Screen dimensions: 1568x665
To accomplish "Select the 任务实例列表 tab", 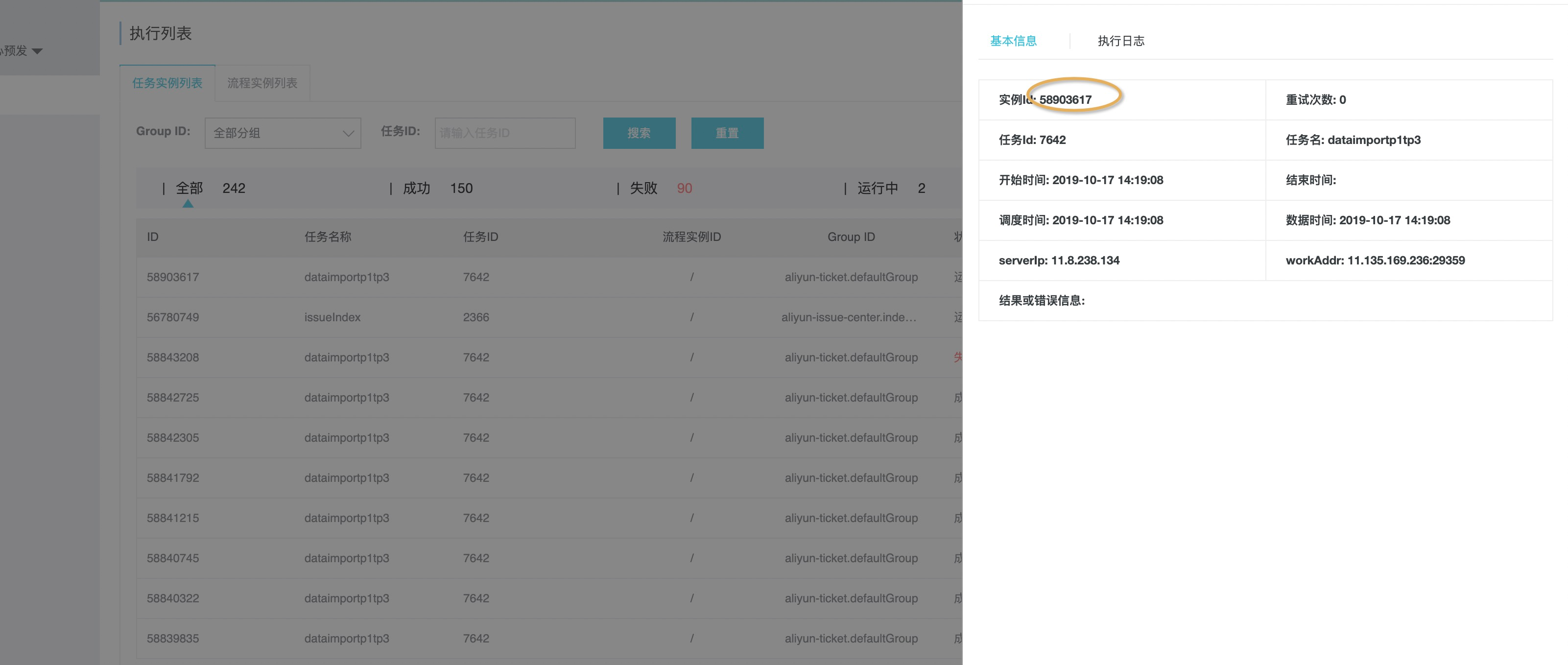I will (x=167, y=83).
